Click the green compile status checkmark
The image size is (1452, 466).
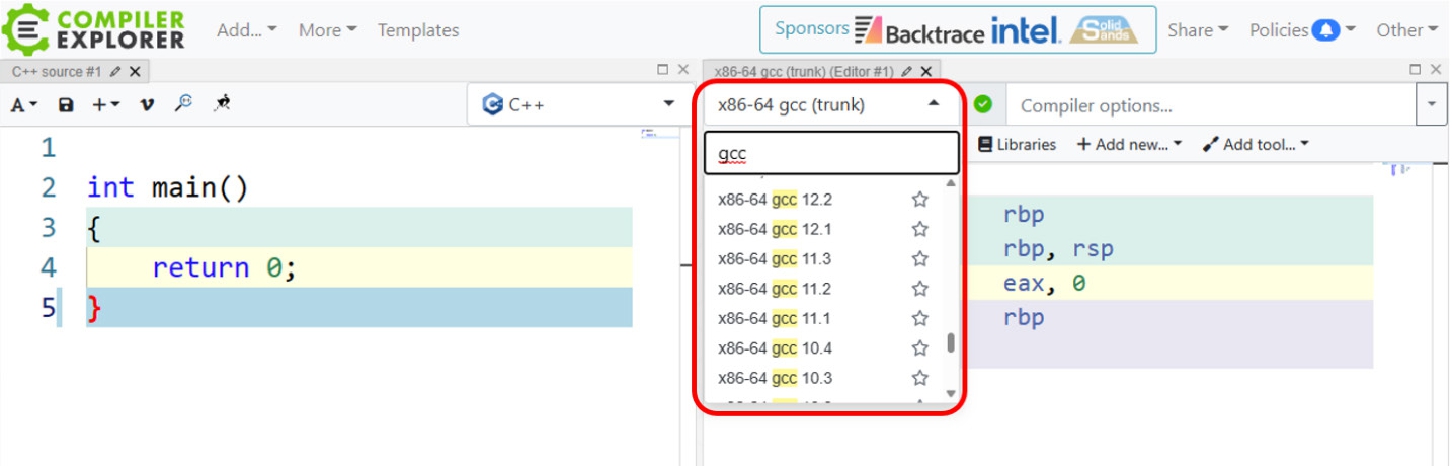click(x=983, y=104)
